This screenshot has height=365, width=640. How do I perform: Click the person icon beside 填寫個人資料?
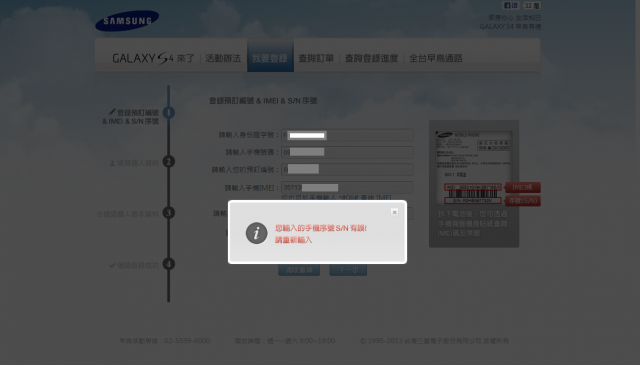(x=112, y=163)
